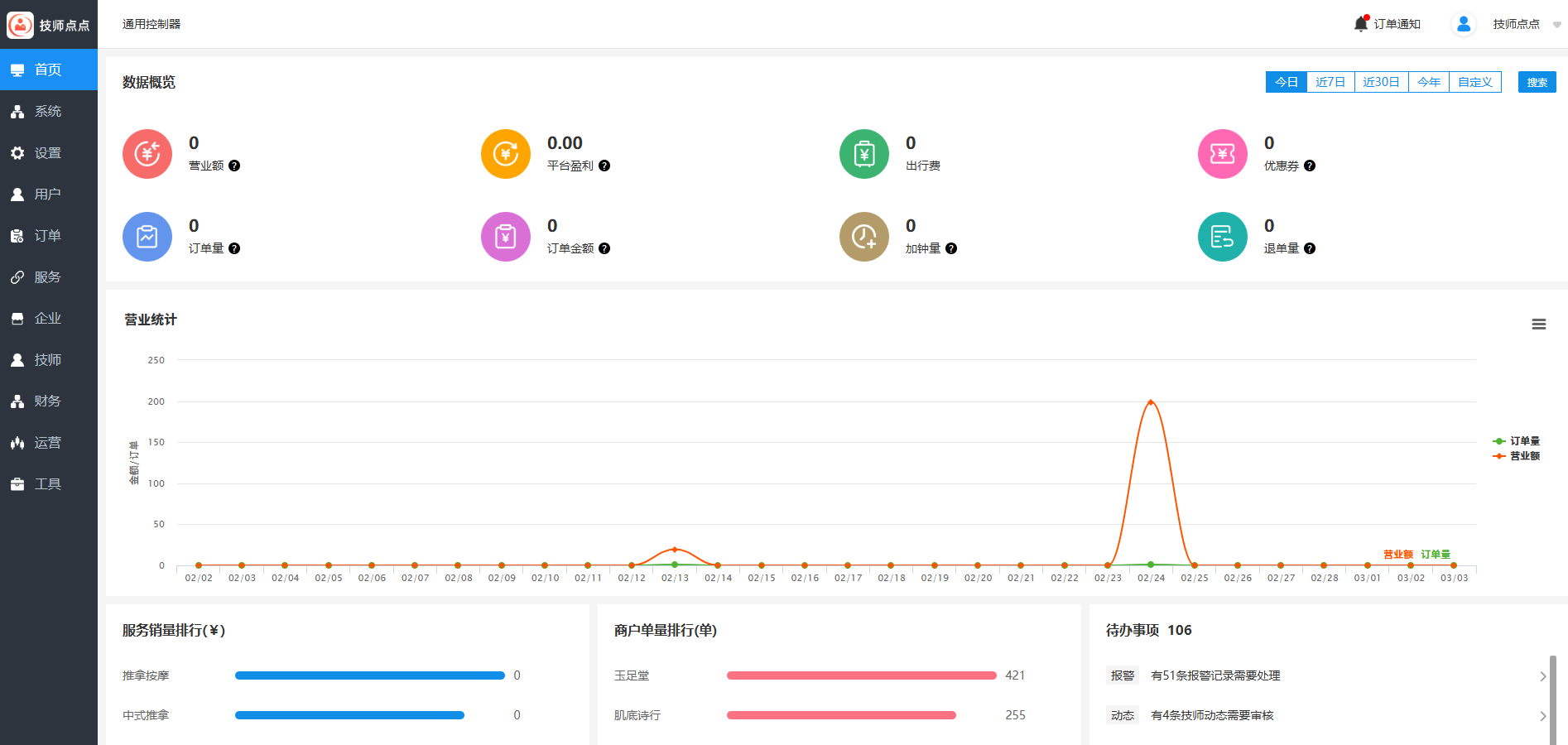Click the help icon beside 订单金额
The height and width of the screenshot is (745, 1568).
604,248
